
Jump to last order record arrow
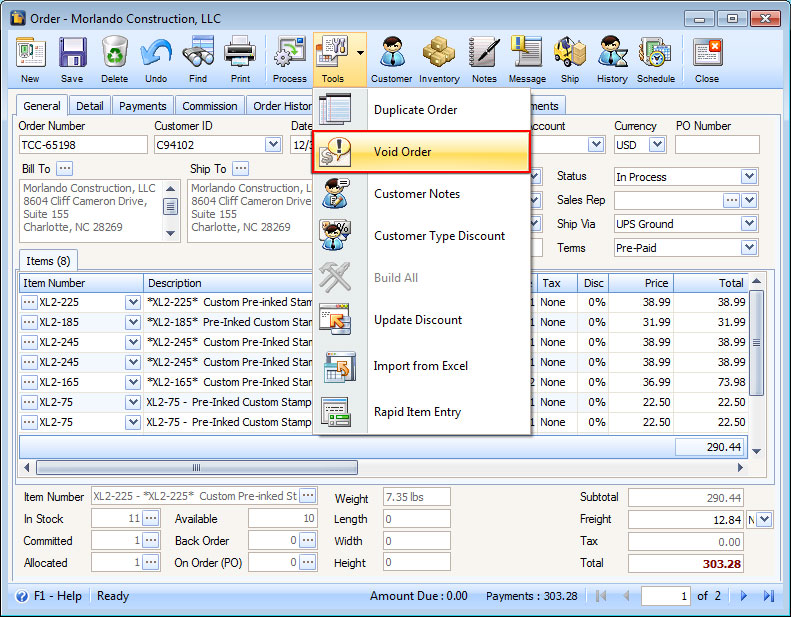[768, 596]
